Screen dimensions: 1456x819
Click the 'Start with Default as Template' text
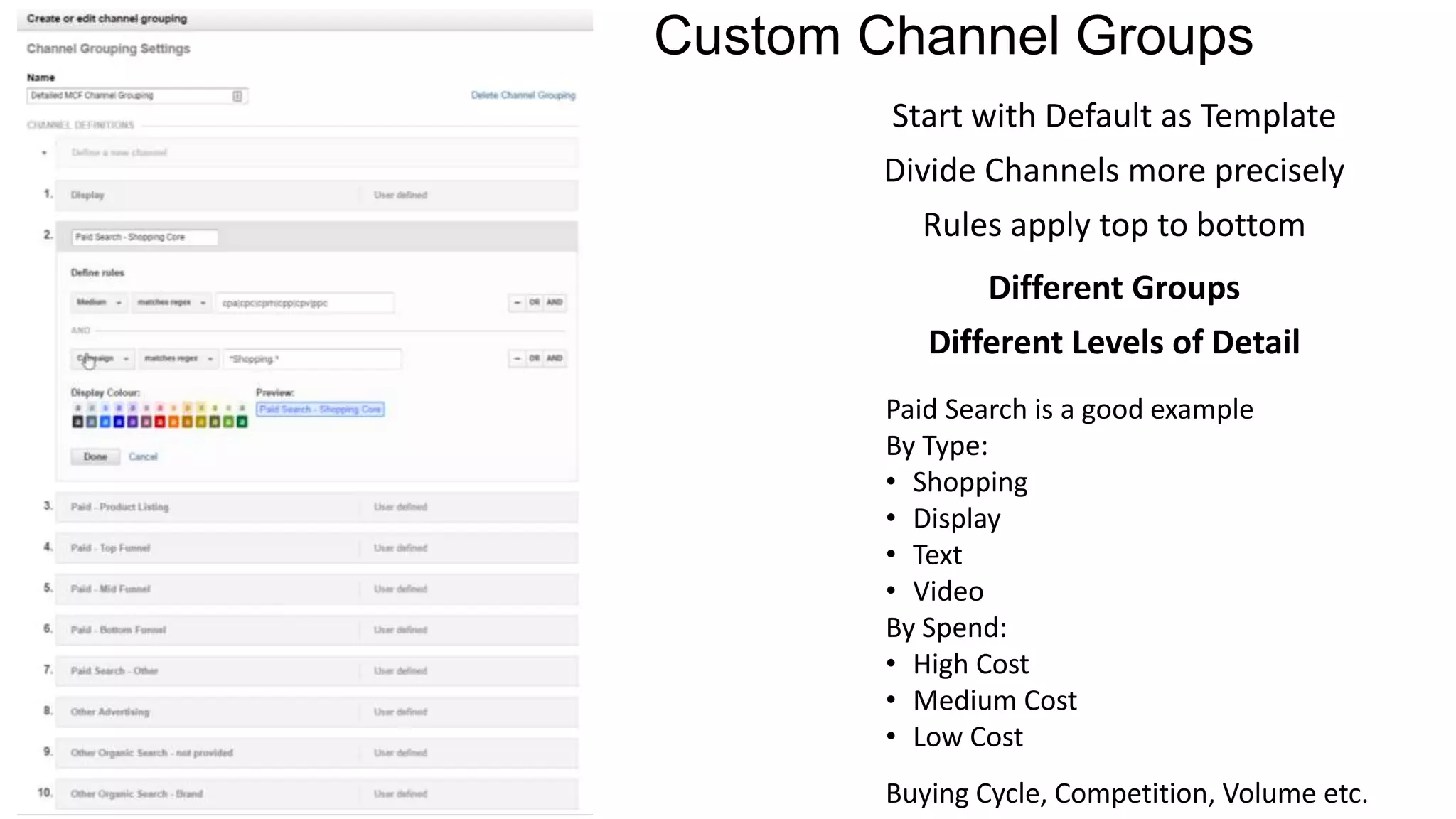click(x=1114, y=116)
